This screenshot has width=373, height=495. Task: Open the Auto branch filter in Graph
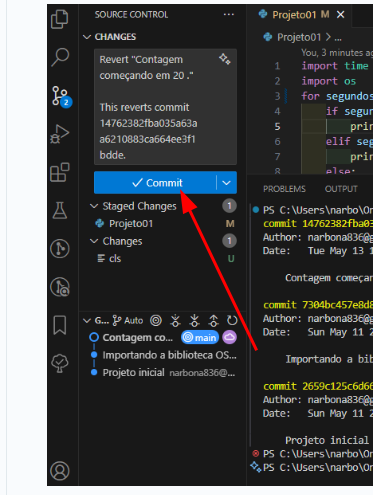coord(128,321)
